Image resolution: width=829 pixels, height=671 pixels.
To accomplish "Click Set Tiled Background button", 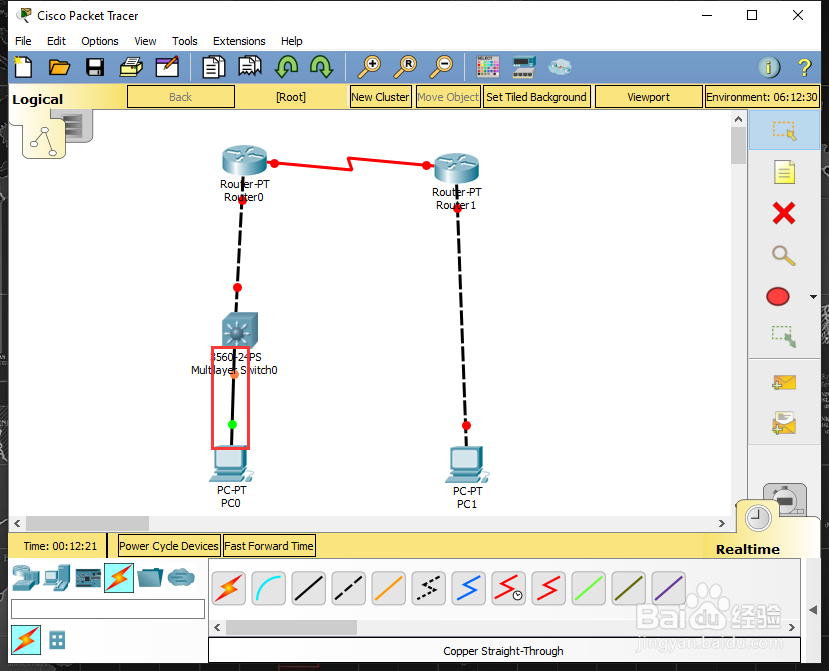I will tap(536, 97).
